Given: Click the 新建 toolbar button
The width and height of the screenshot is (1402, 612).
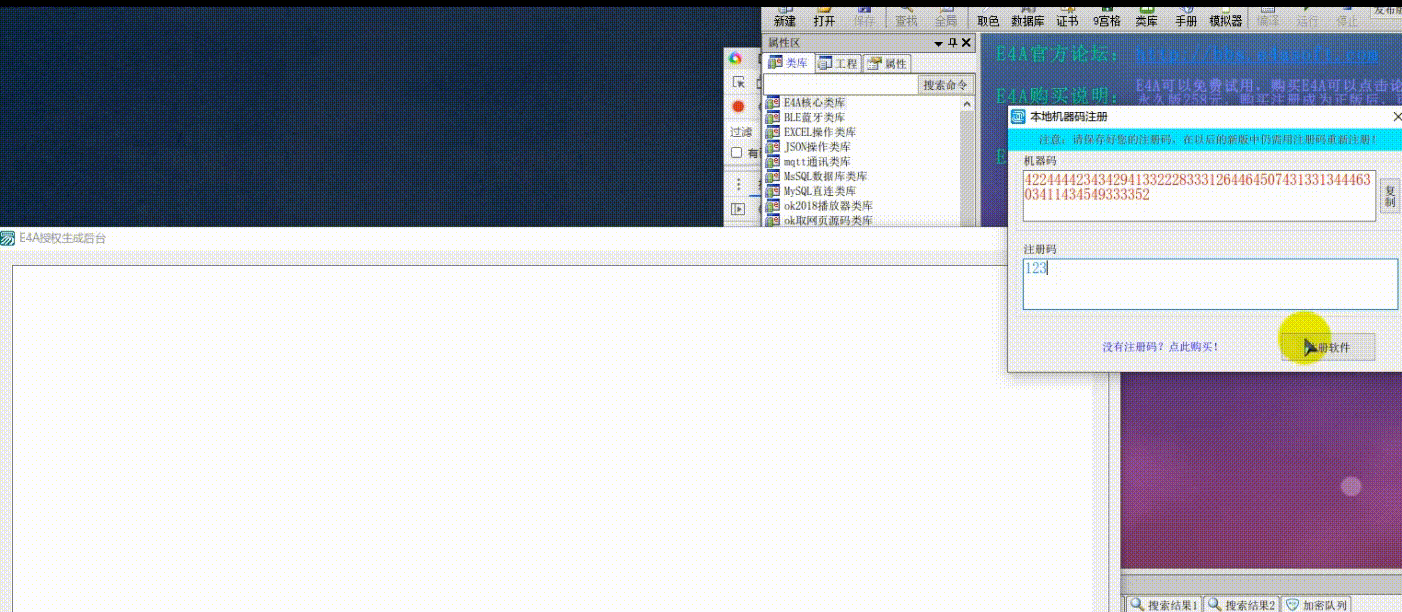Looking at the screenshot, I should 785,15.
